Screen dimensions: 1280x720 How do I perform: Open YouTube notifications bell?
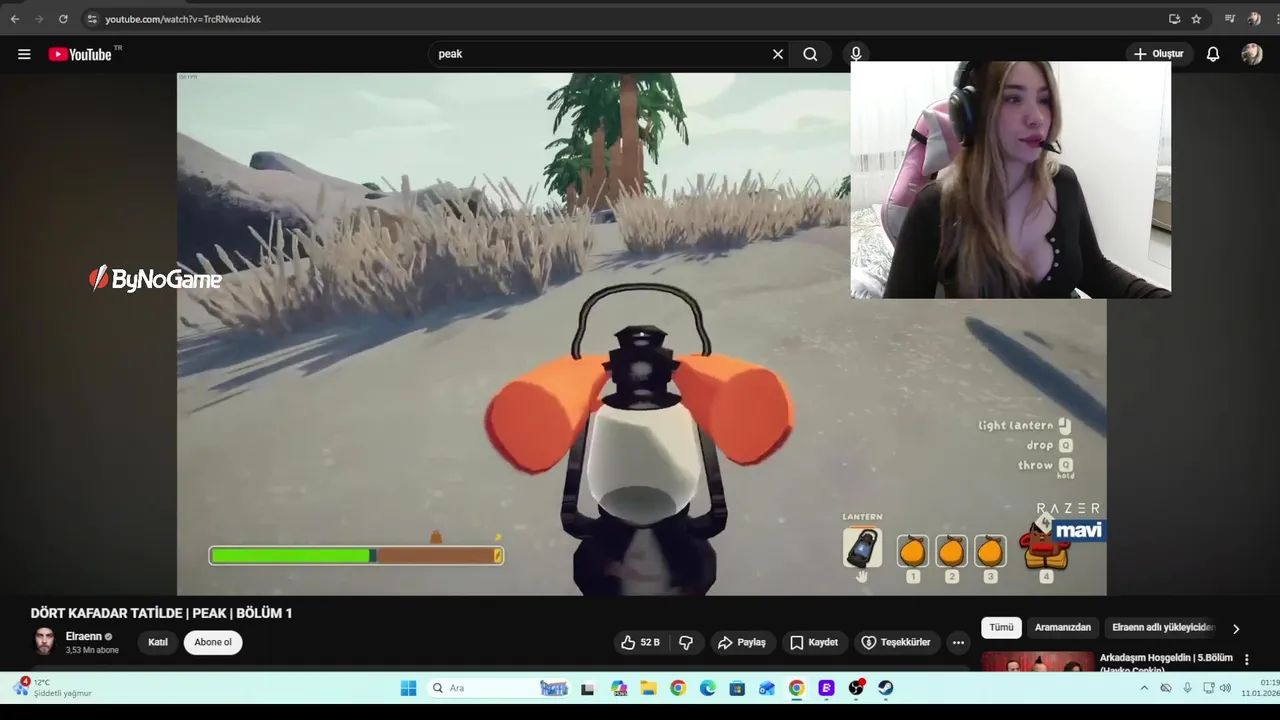pyautogui.click(x=1212, y=54)
